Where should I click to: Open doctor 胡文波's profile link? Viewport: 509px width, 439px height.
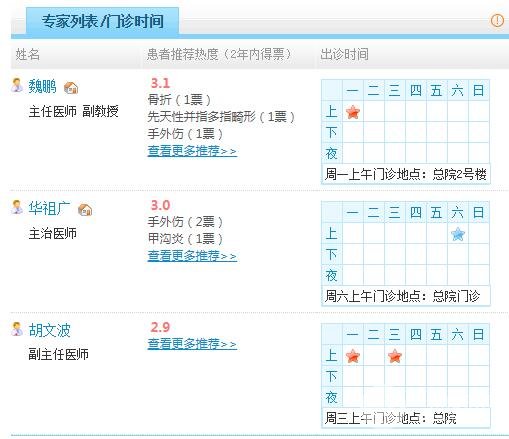pyautogui.click(x=49, y=330)
